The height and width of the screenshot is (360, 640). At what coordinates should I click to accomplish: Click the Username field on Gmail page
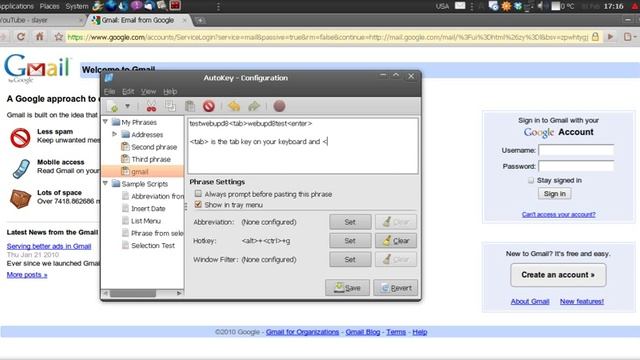576,150
